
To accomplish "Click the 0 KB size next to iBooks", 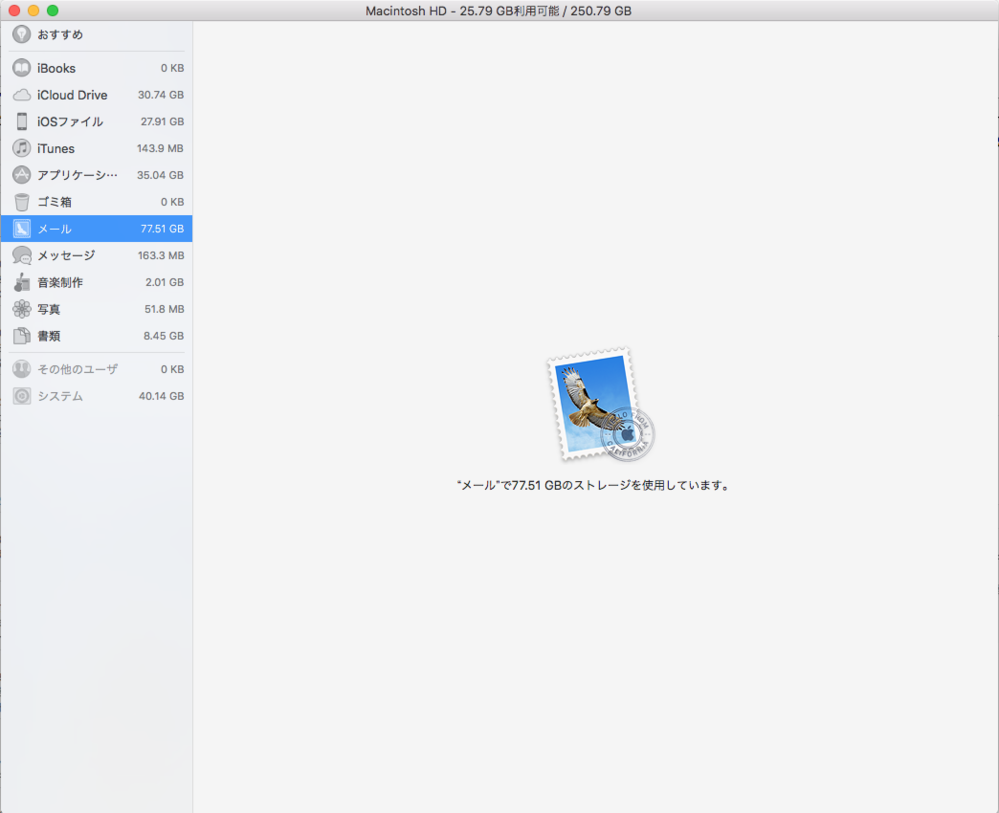I will [x=172, y=68].
